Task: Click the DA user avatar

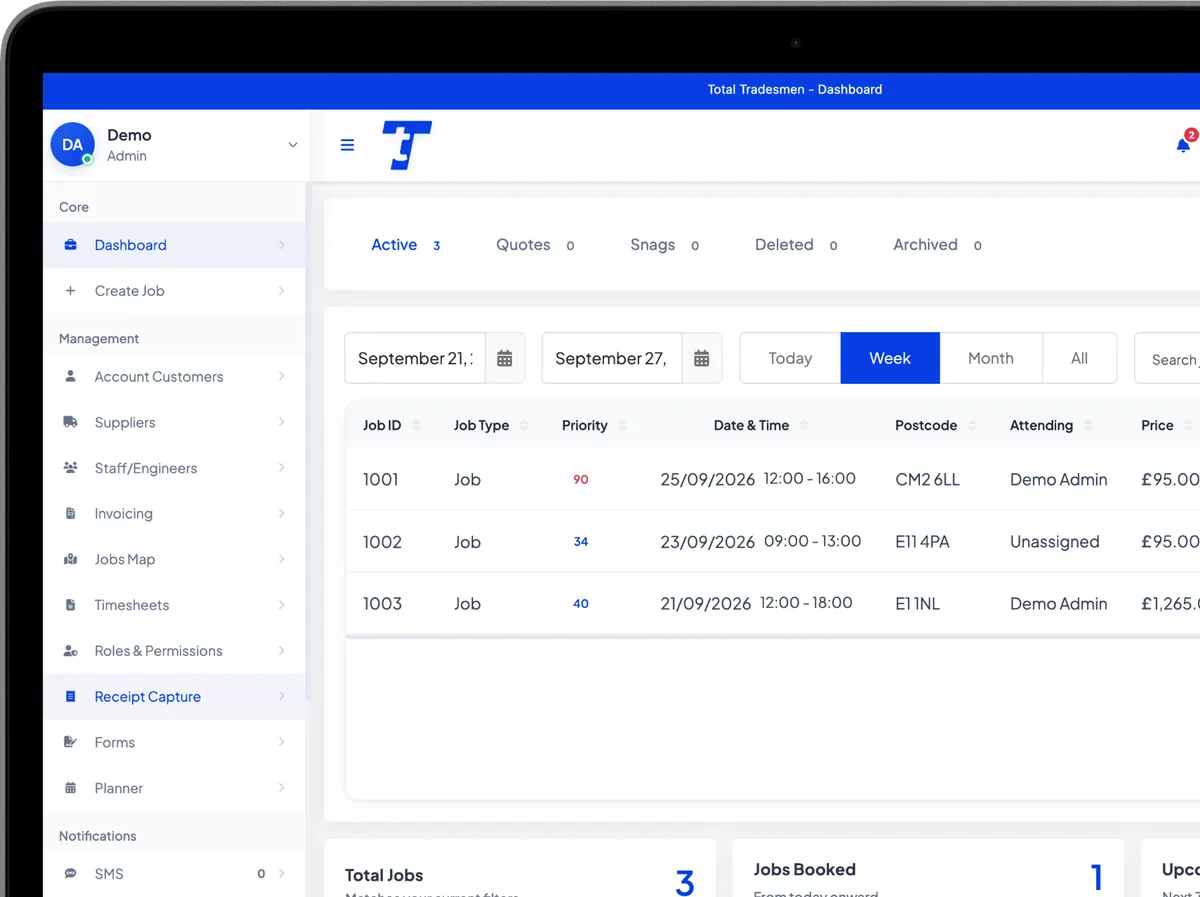Action: click(x=72, y=145)
